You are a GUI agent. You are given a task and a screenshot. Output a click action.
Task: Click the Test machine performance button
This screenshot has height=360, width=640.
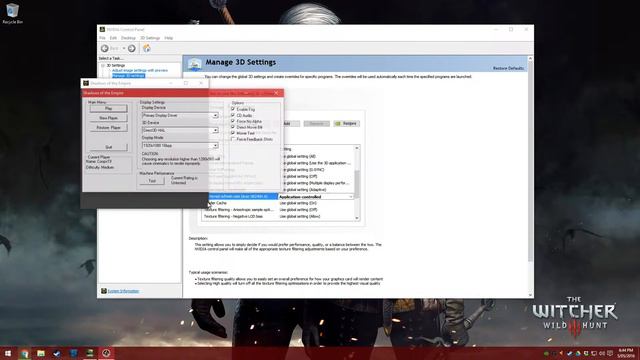(x=152, y=181)
